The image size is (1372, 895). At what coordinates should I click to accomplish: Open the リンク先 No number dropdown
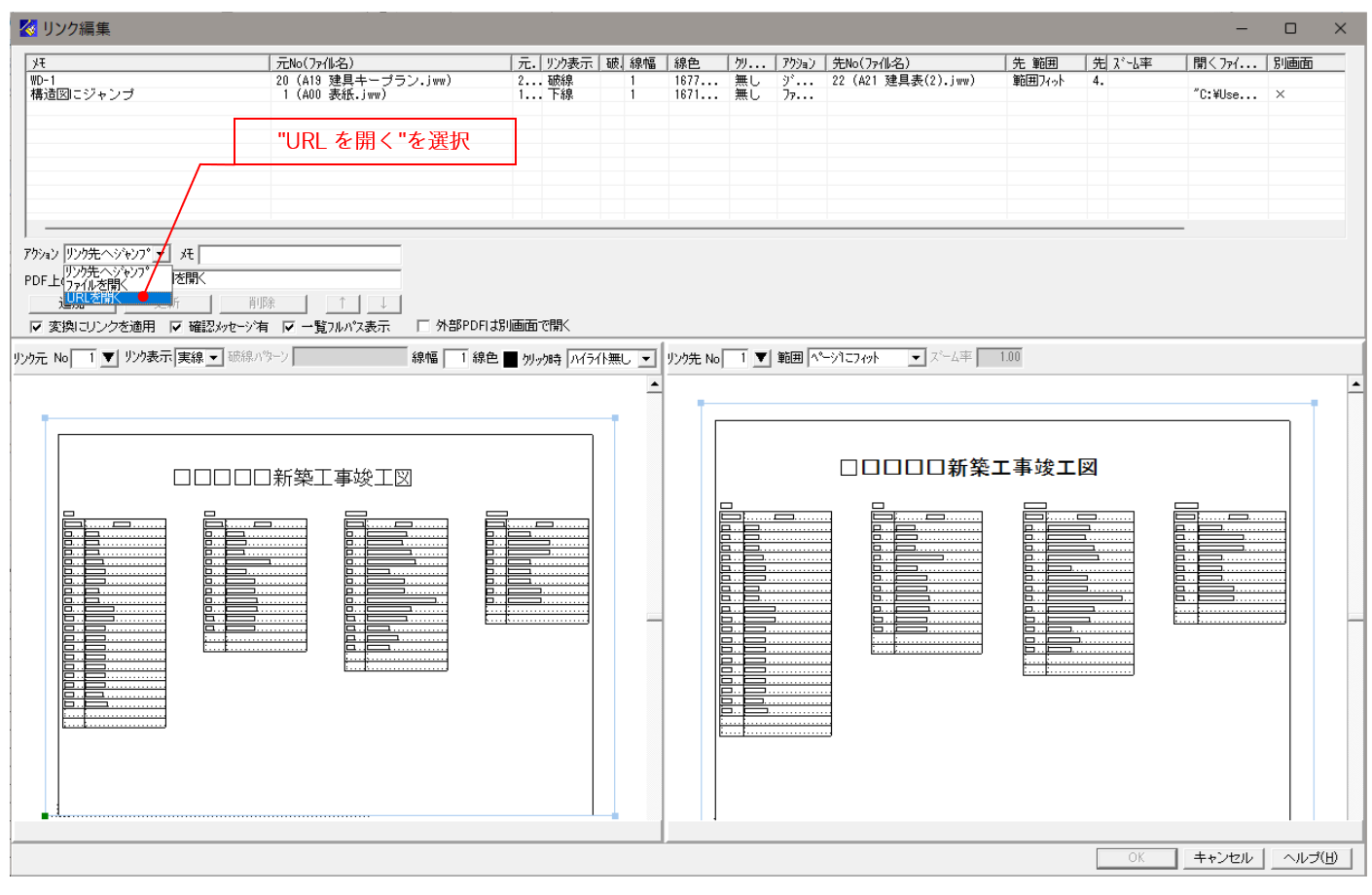(761, 357)
